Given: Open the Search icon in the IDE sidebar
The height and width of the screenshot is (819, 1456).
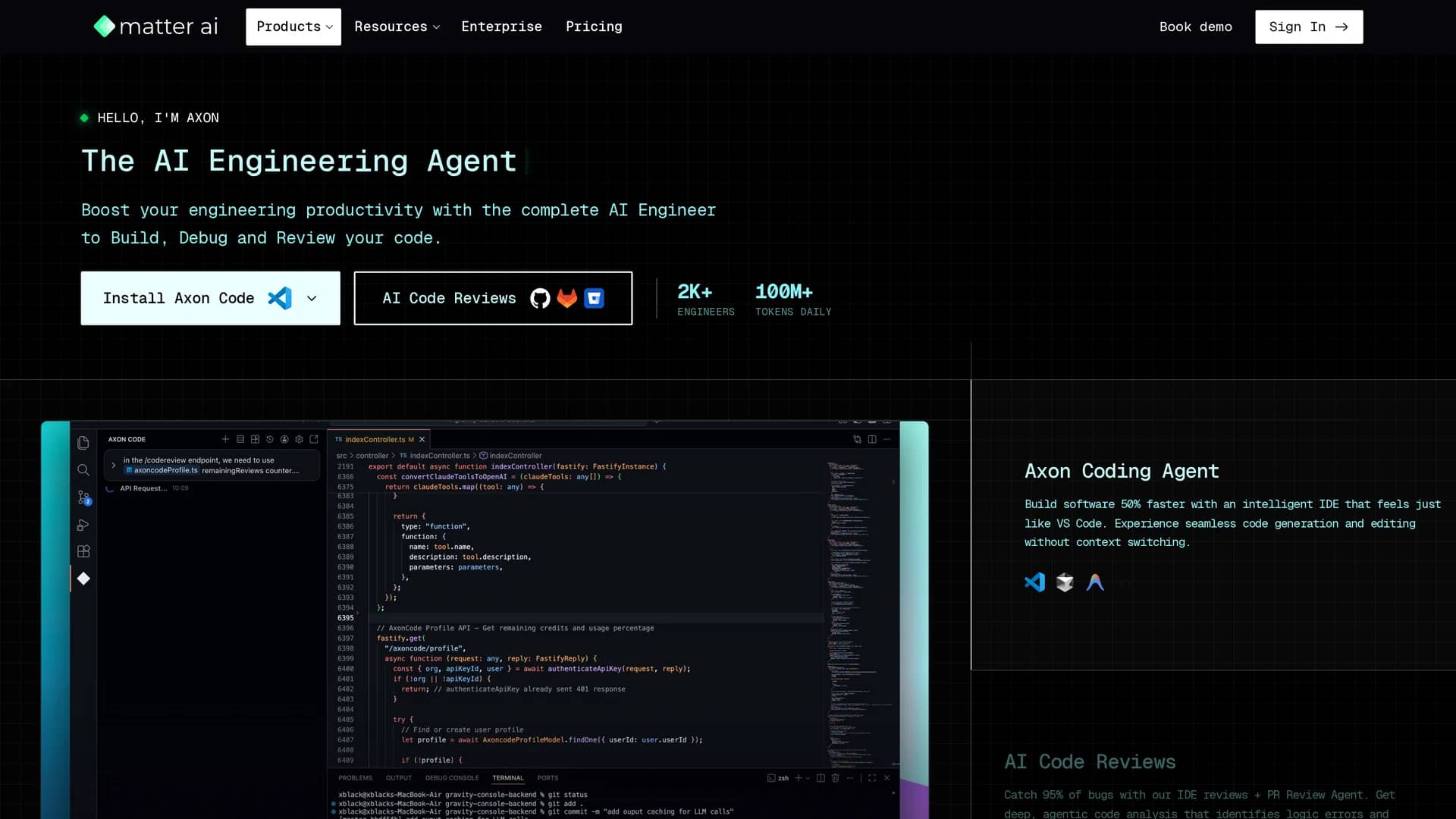Looking at the screenshot, I should (x=83, y=470).
